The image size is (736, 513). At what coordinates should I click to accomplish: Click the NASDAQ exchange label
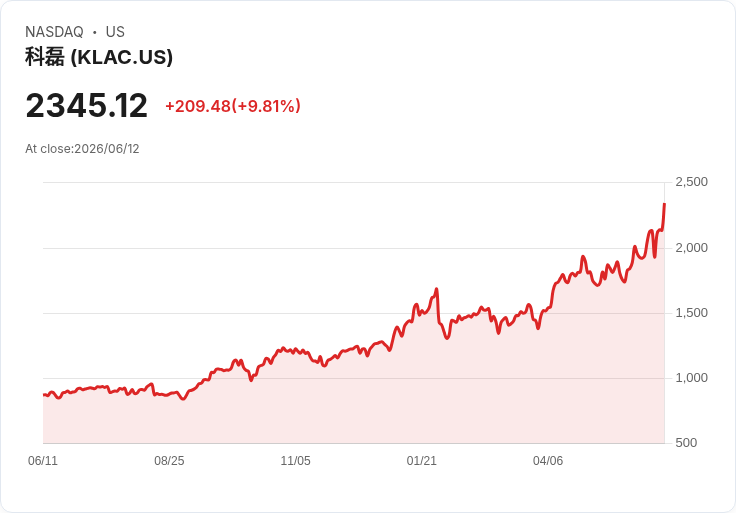tap(54, 32)
